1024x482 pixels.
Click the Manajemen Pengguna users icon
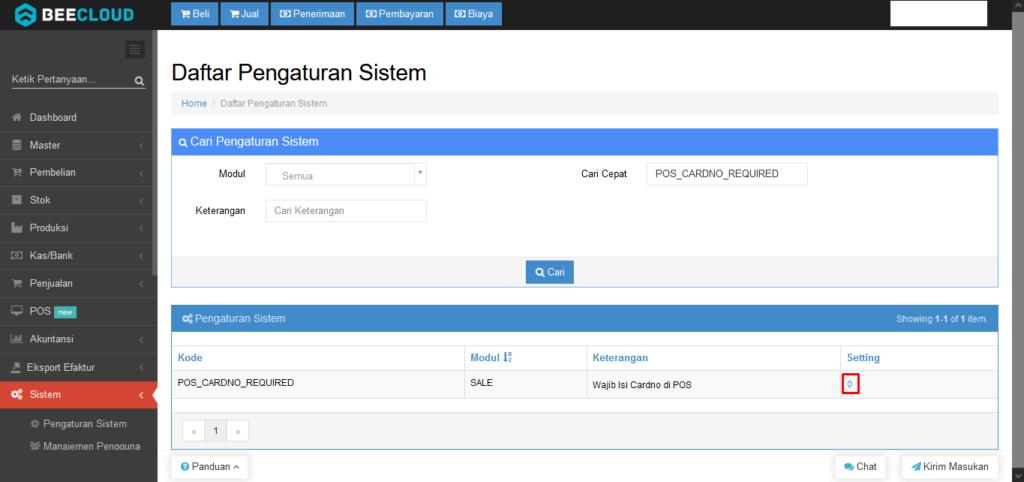35,447
